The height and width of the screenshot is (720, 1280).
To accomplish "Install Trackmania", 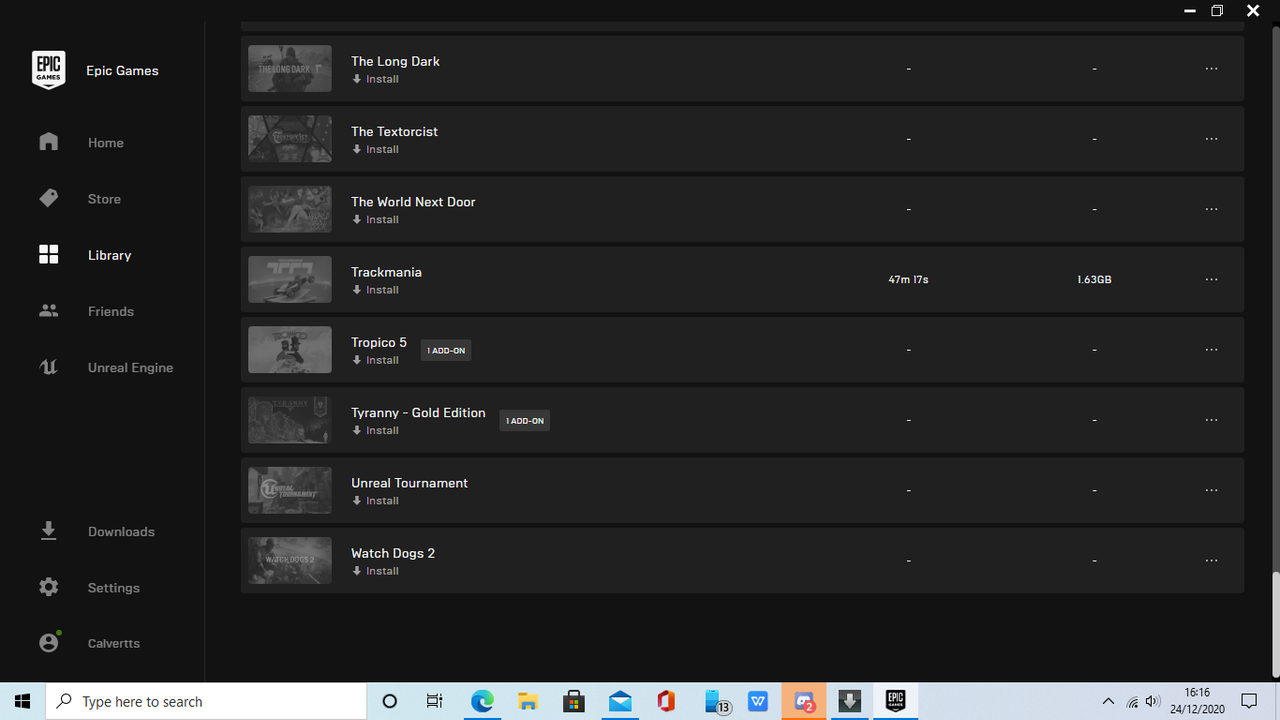I will point(375,290).
